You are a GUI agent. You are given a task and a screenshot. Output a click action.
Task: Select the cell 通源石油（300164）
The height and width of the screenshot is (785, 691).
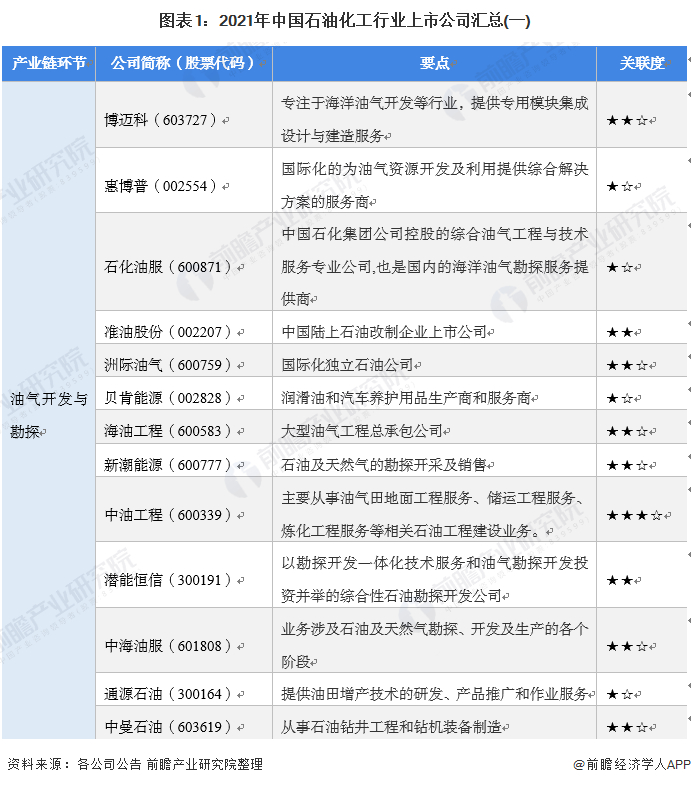tap(184, 689)
